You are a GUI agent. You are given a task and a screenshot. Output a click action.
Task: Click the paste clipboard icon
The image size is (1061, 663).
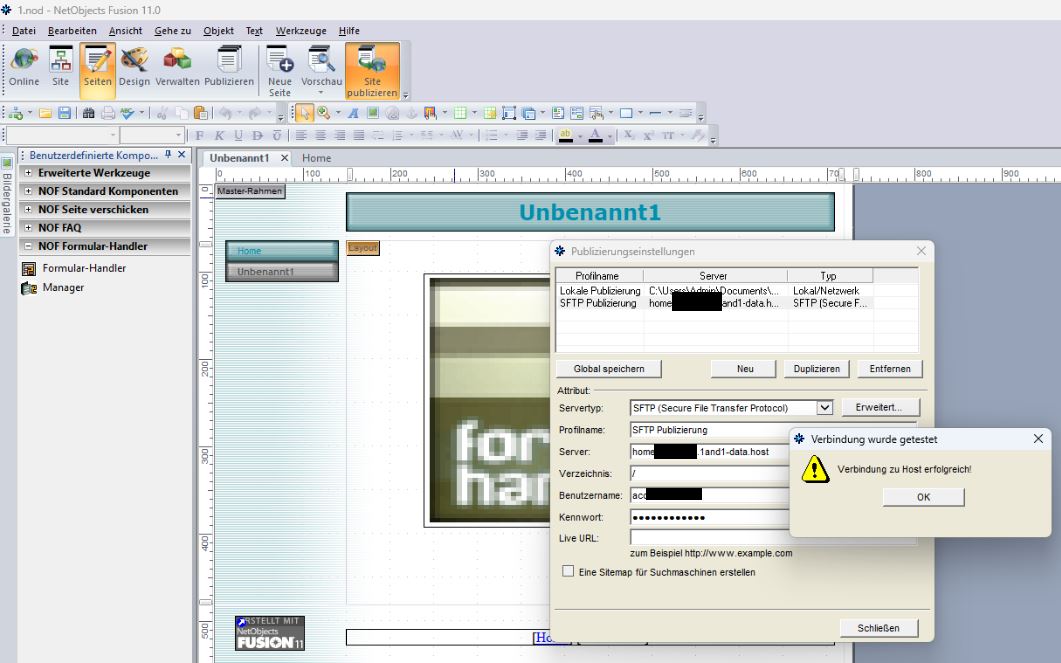coord(200,113)
